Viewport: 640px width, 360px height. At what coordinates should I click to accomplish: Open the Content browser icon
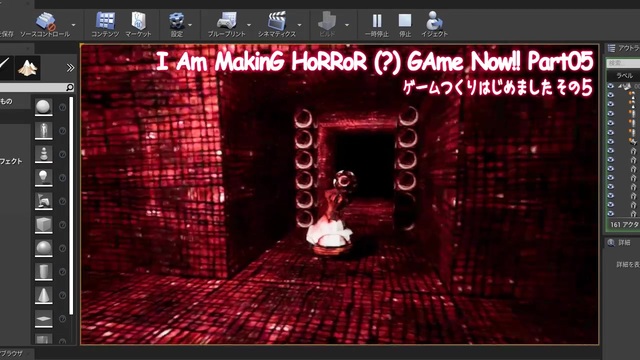point(105,24)
